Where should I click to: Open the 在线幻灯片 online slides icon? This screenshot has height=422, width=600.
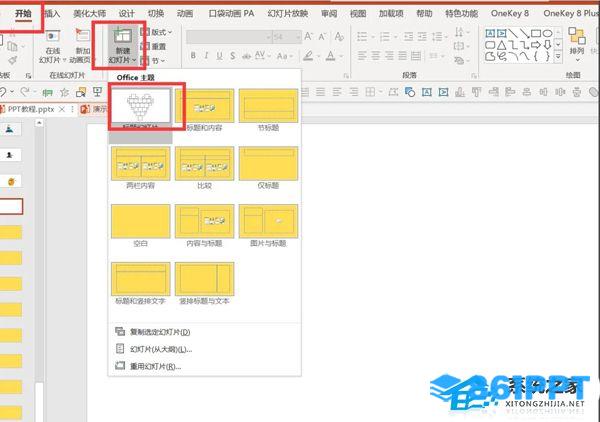click(x=53, y=37)
